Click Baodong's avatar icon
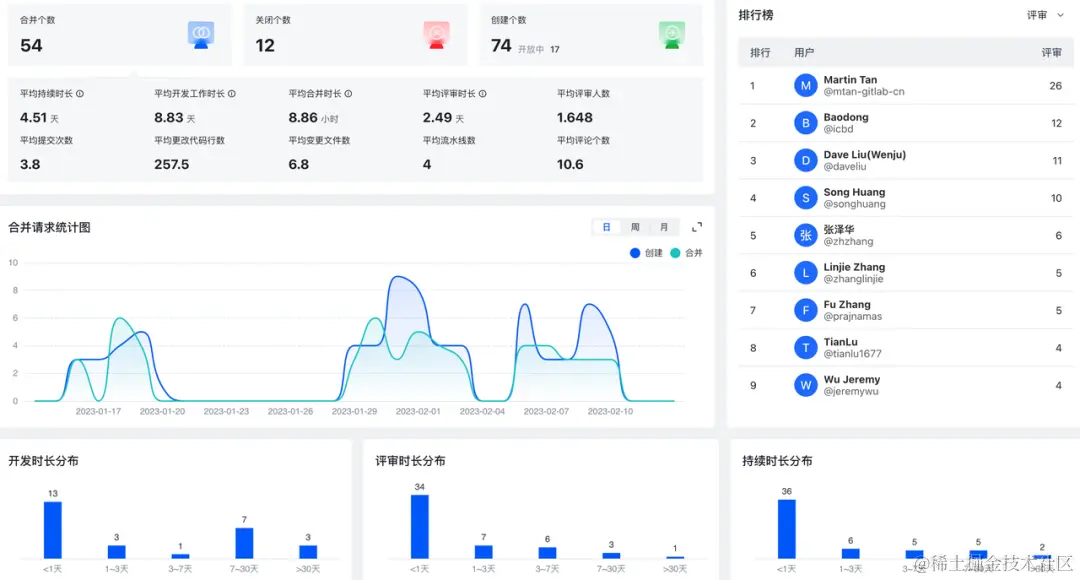 pyautogui.click(x=805, y=123)
